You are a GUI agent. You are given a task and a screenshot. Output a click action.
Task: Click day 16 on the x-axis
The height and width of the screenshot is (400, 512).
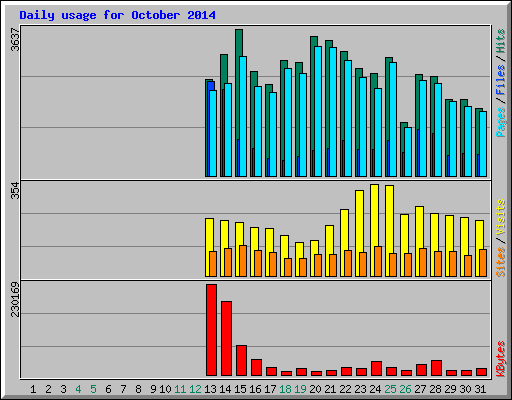(x=255, y=389)
